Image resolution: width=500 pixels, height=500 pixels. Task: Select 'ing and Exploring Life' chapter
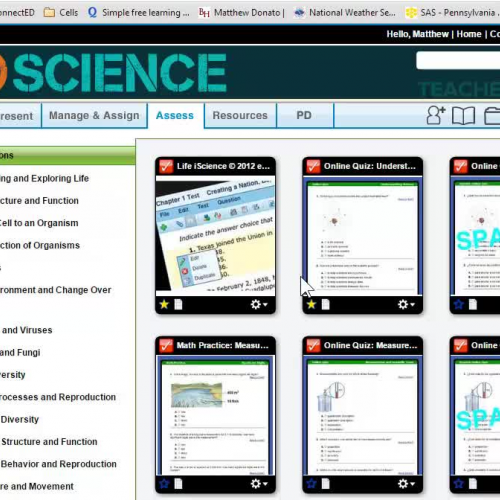tap(44, 178)
